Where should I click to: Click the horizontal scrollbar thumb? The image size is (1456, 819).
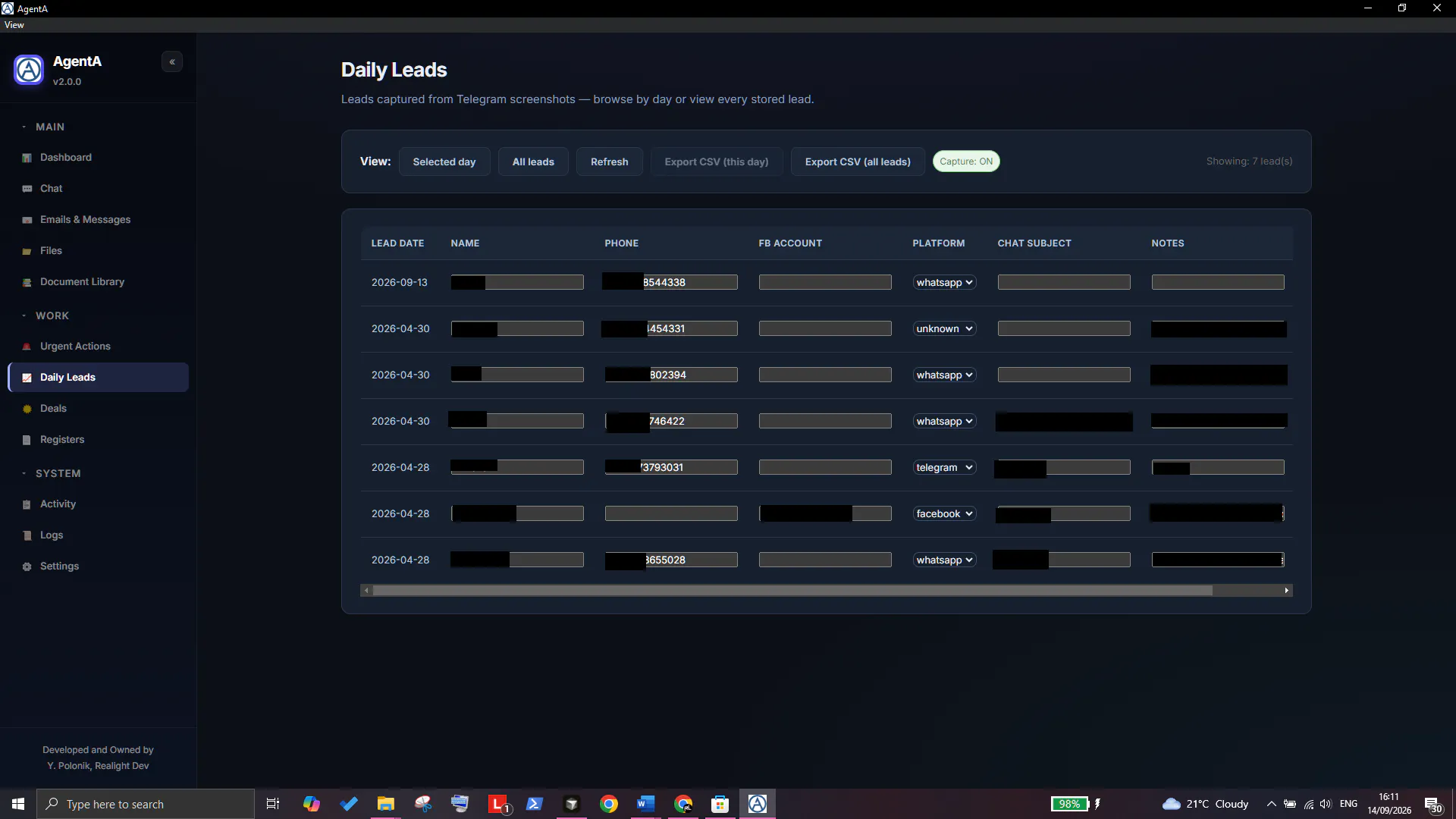tap(792, 590)
